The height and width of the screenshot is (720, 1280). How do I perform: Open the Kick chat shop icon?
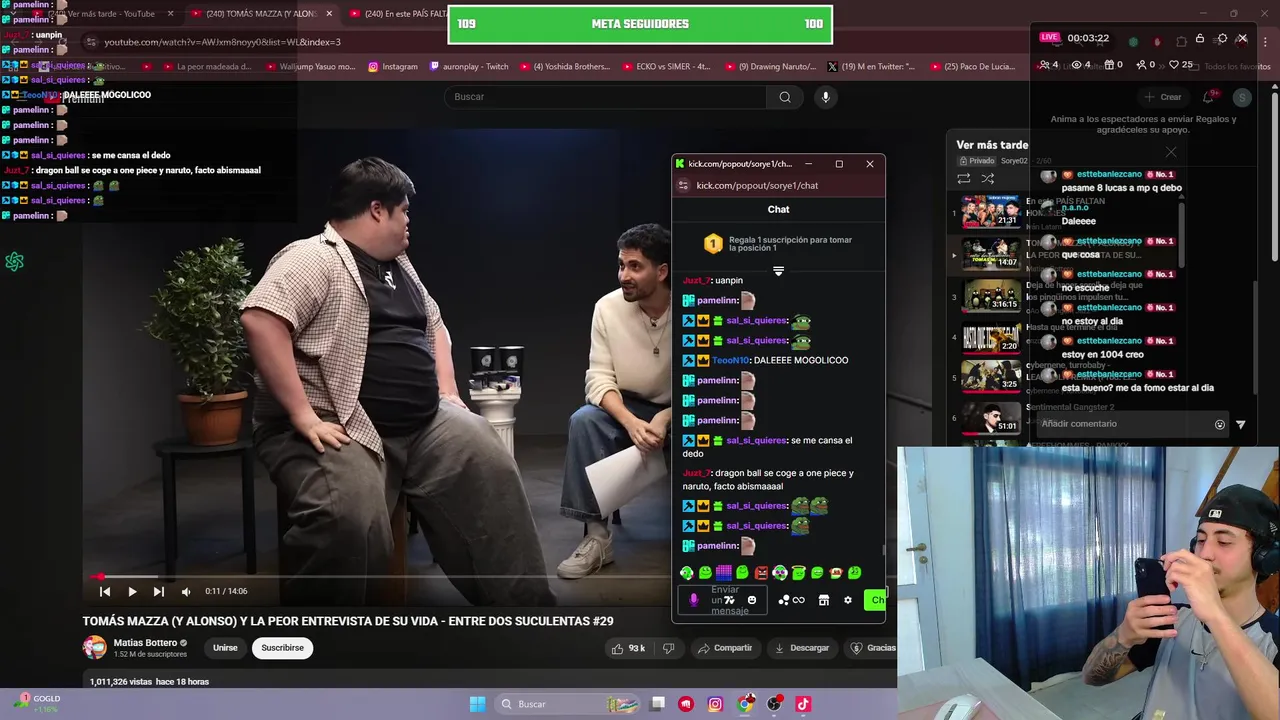click(x=823, y=600)
